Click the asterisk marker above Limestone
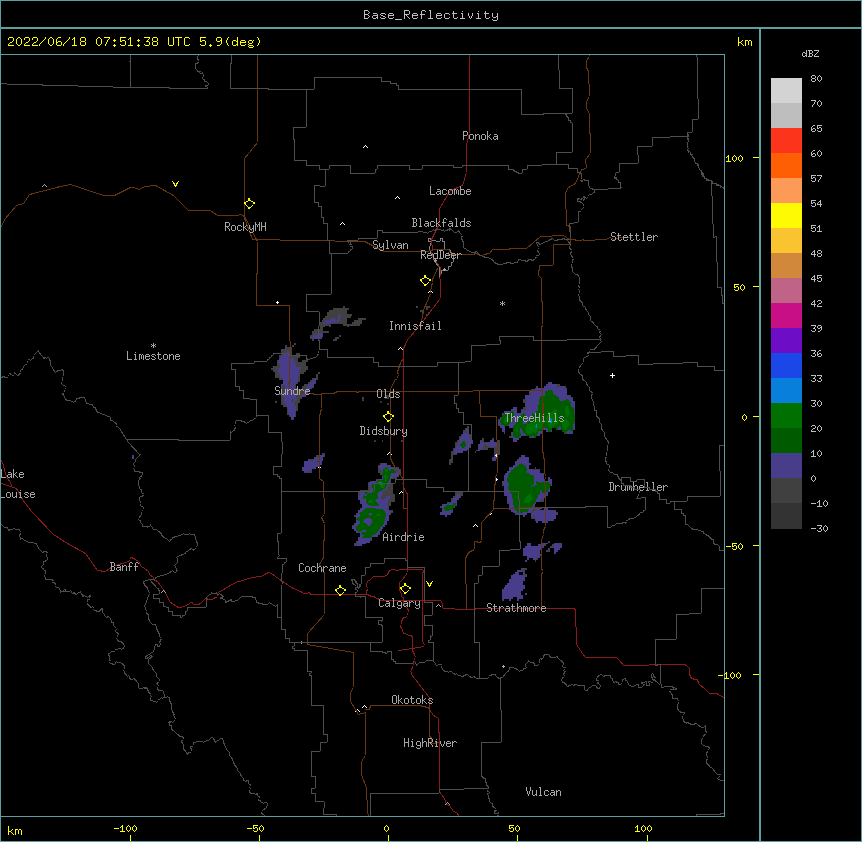This screenshot has height=842, width=862. pyautogui.click(x=153, y=346)
